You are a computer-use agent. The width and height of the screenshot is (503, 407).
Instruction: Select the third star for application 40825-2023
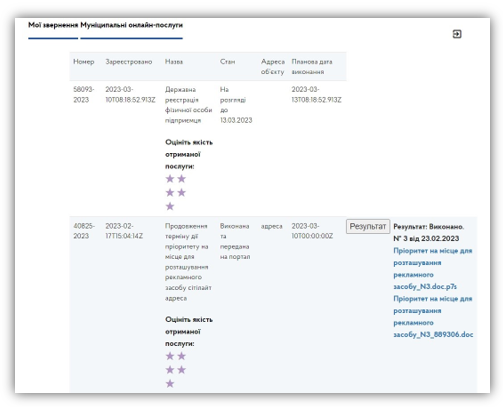pyautogui.click(x=170, y=370)
